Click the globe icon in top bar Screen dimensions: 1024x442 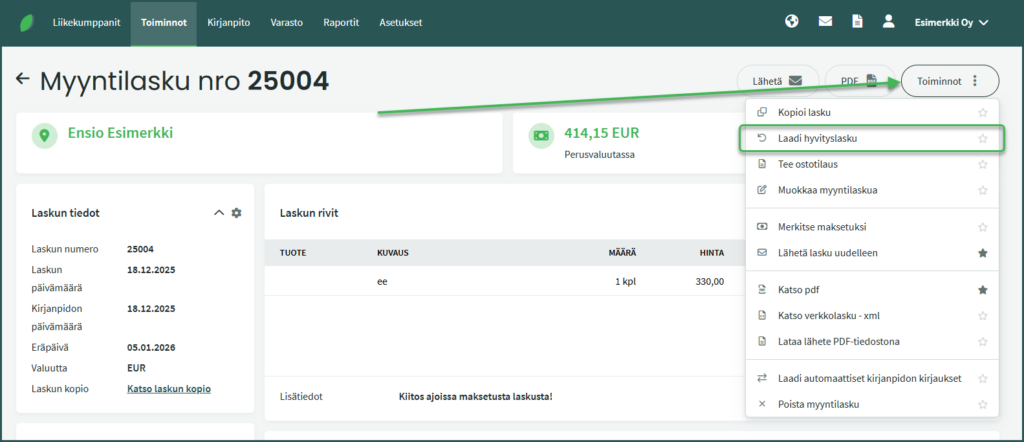[x=792, y=21]
